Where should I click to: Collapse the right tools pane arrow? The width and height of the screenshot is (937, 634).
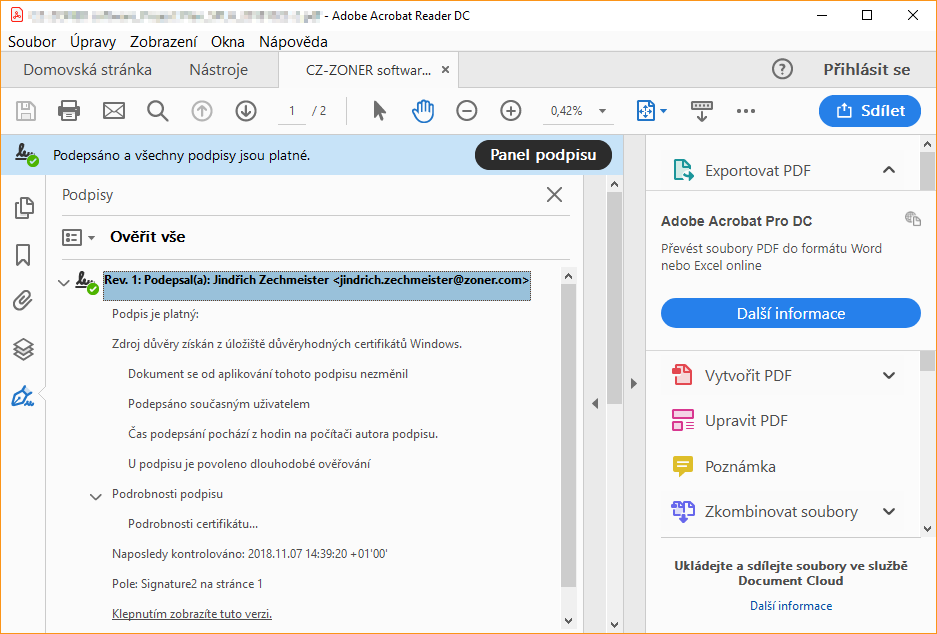[633, 384]
